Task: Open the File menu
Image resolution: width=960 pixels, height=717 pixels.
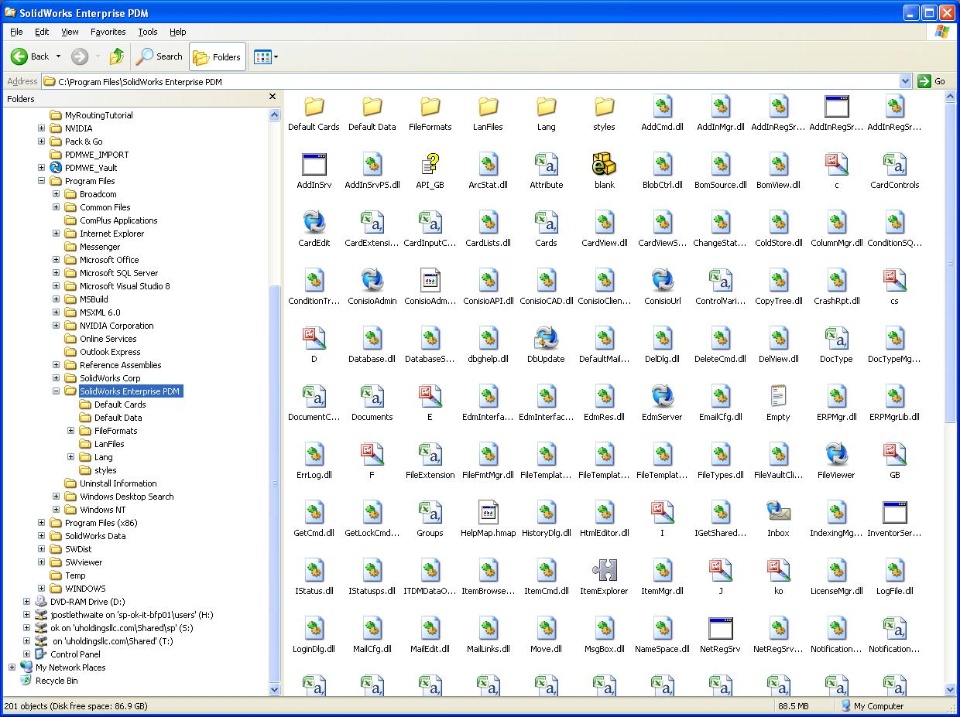Action: 17,32
